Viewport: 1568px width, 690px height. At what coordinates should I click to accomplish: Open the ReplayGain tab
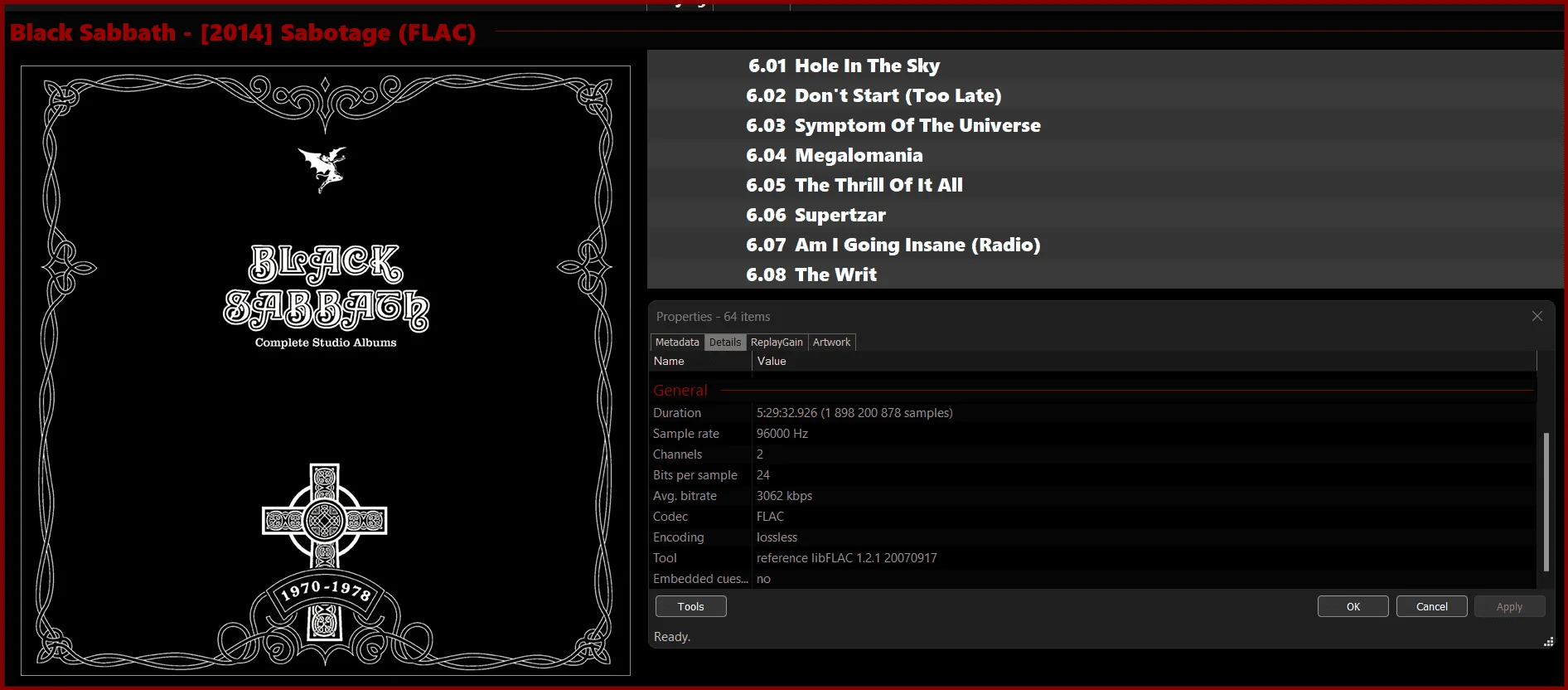click(x=777, y=342)
